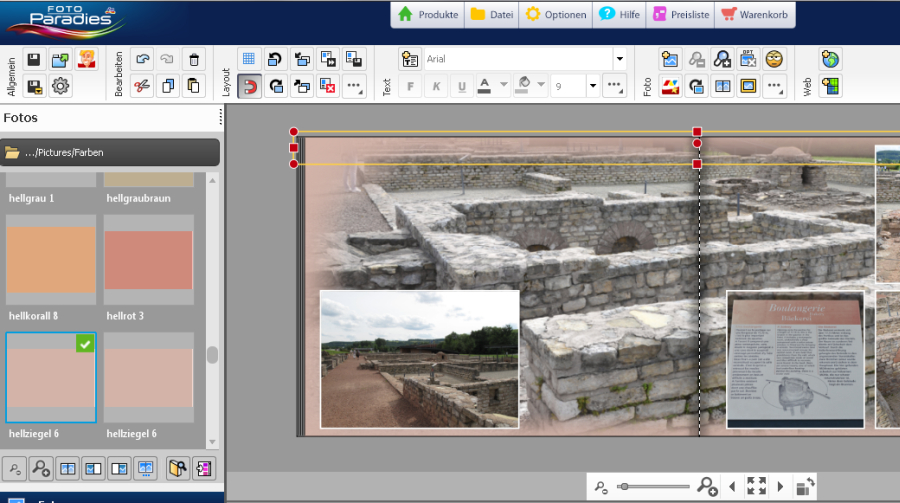900x503 pixels.
Task: Toggle the magnet snap button
Action: (249, 86)
